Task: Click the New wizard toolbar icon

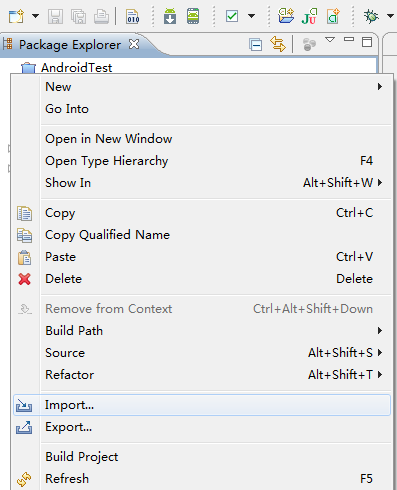Action: 16,16
